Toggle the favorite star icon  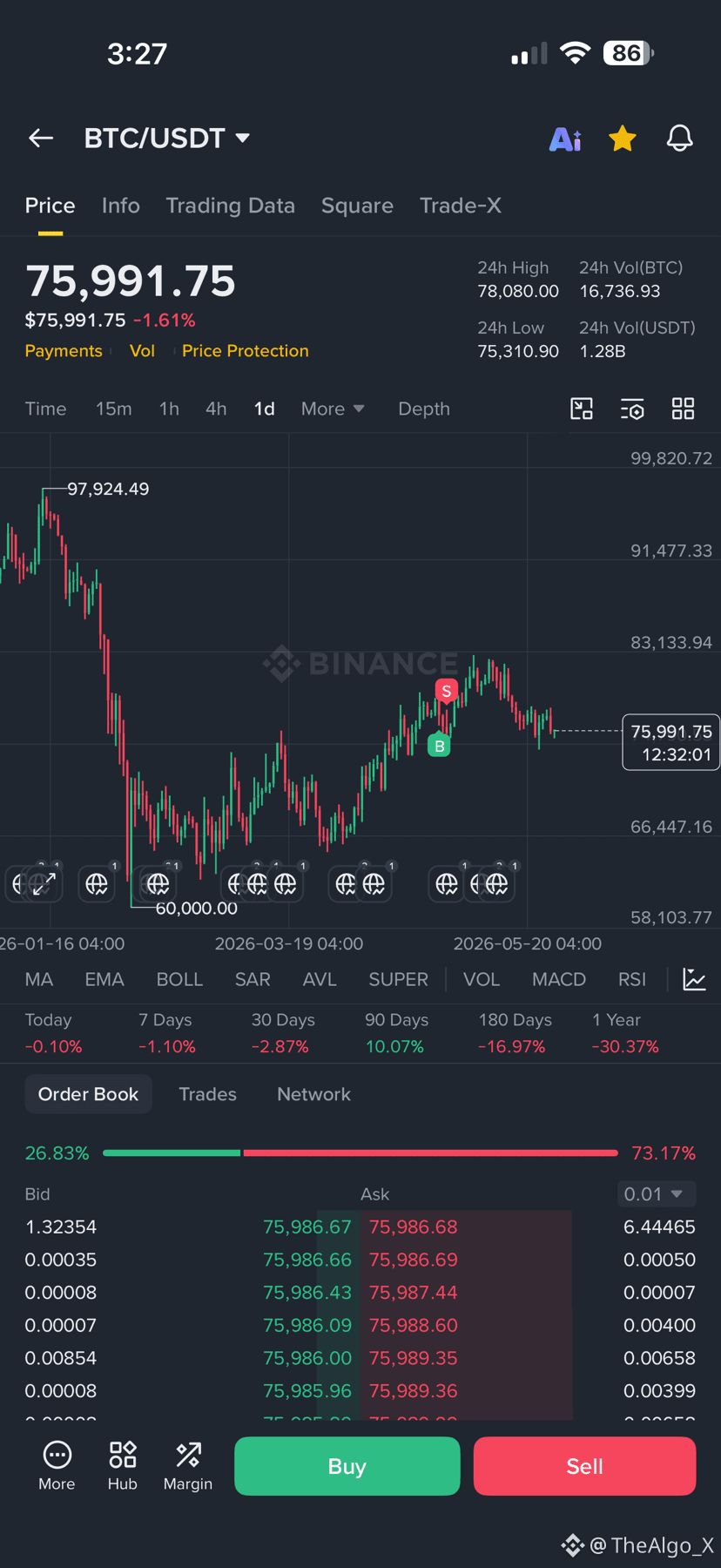[x=623, y=138]
